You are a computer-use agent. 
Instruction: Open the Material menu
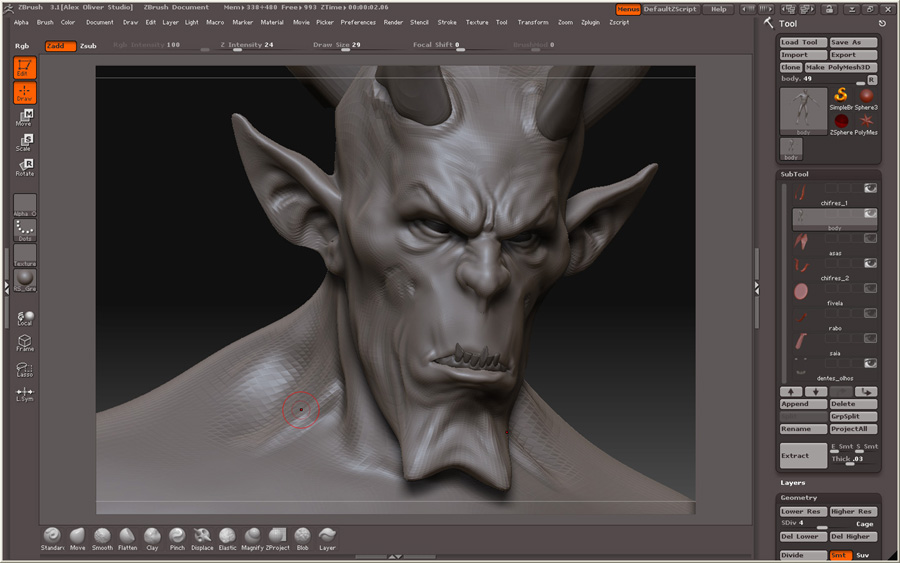click(271, 22)
